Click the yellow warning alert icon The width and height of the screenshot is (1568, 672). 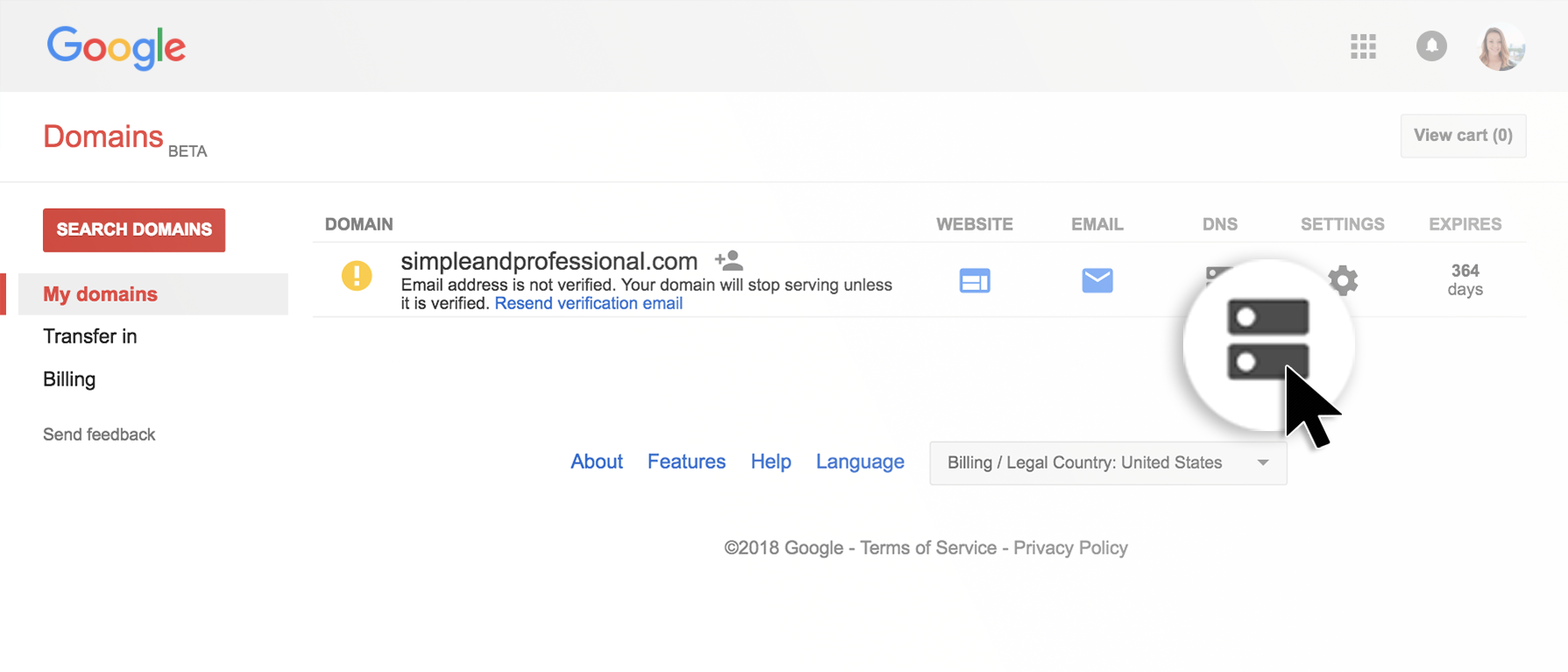coord(357,276)
